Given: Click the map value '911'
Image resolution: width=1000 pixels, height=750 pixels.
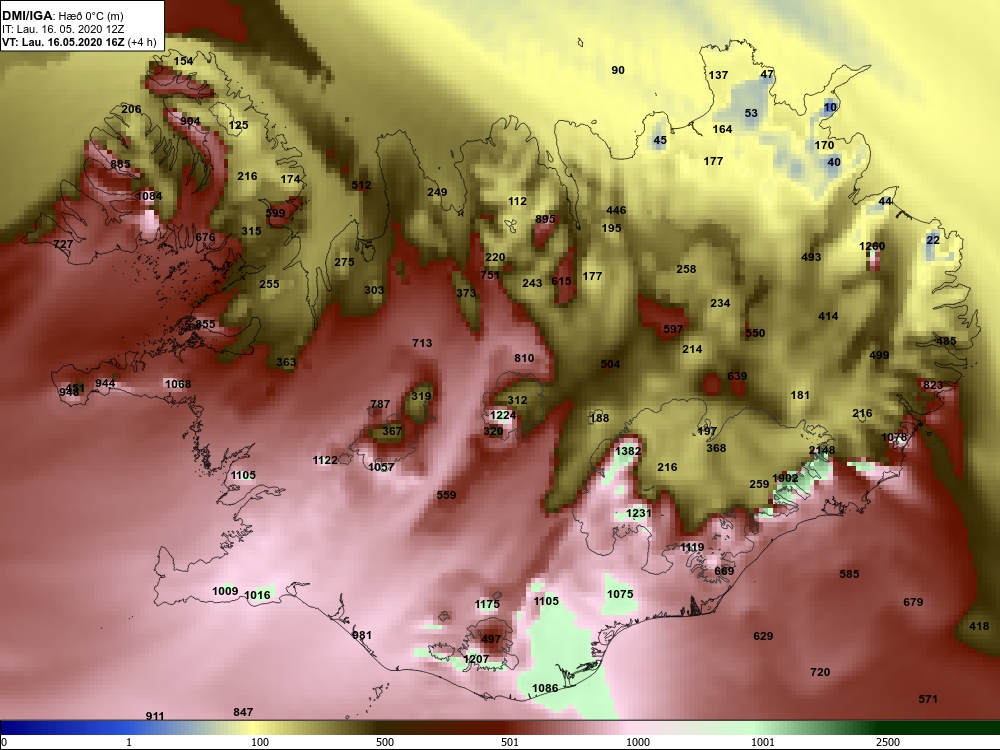Looking at the screenshot, I should pyautogui.click(x=155, y=716).
